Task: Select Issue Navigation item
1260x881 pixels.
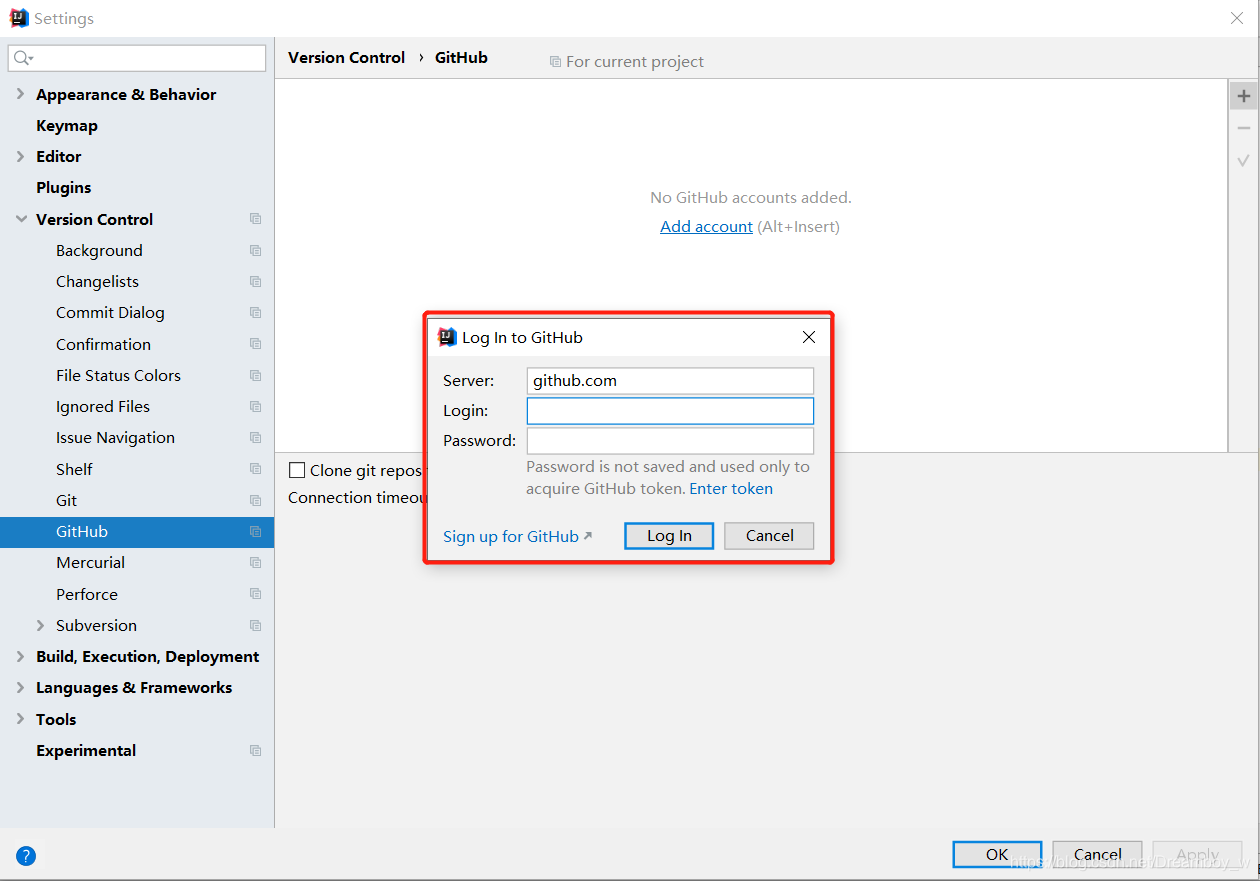Action: click(x=115, y=438)
